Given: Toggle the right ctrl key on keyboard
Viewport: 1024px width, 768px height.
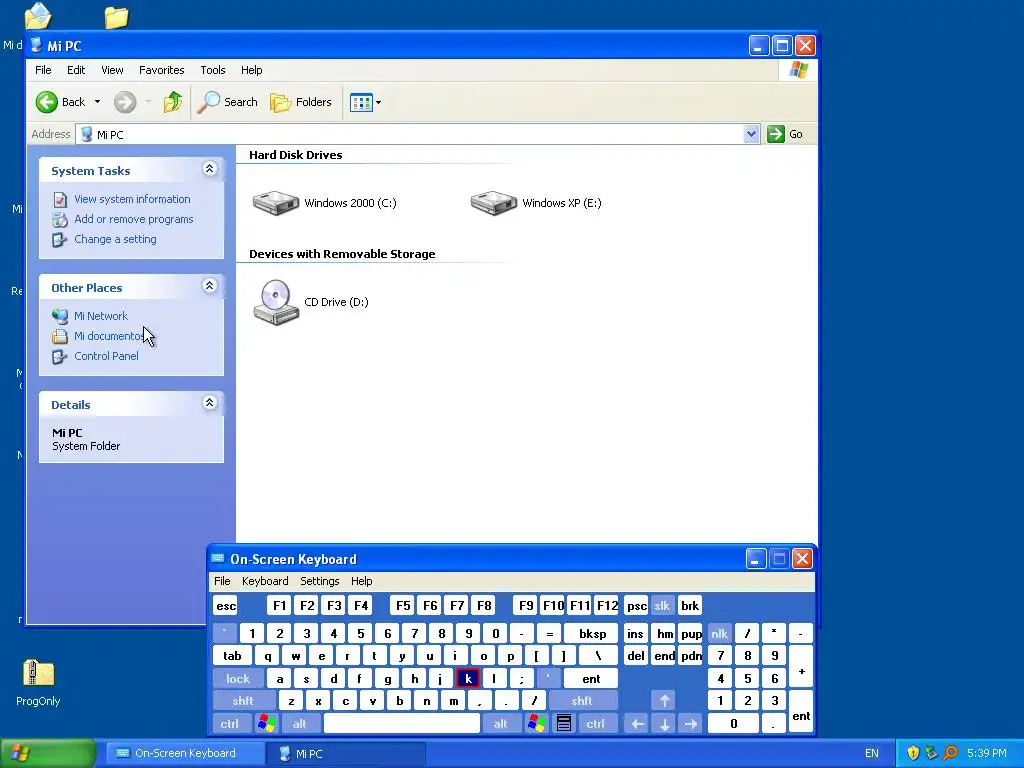Looking at the screenshot, I should (595, 724).
